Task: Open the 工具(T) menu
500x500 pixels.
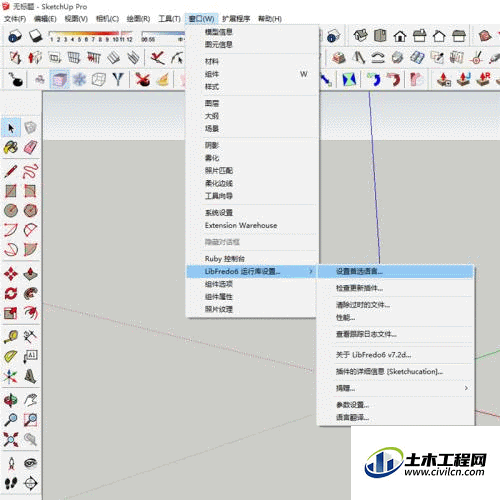Action: [169, 19]
